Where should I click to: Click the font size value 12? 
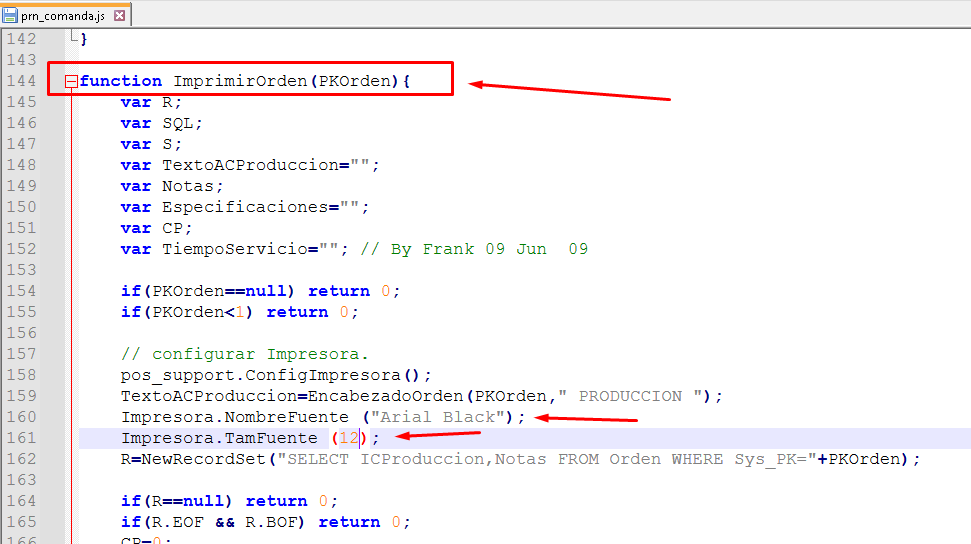coord(348,438)
